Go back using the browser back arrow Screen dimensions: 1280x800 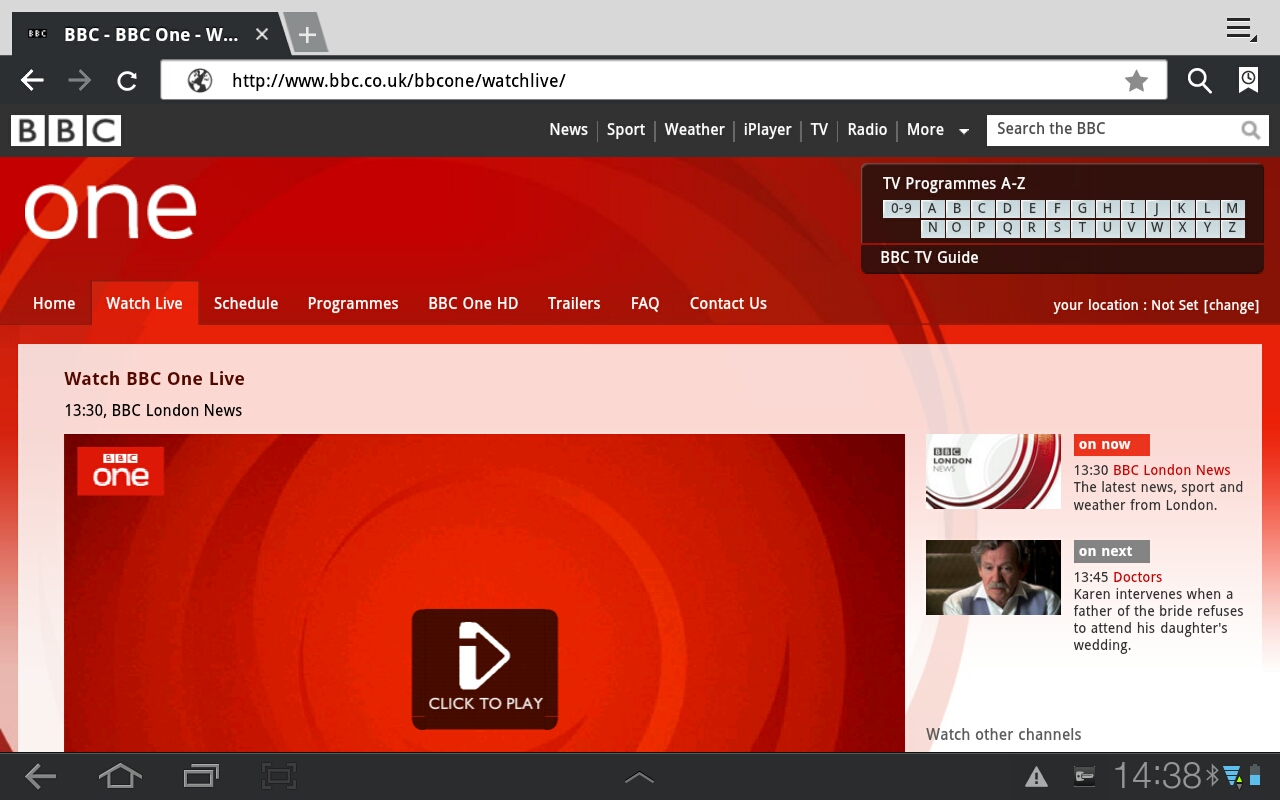pos(33,81)
